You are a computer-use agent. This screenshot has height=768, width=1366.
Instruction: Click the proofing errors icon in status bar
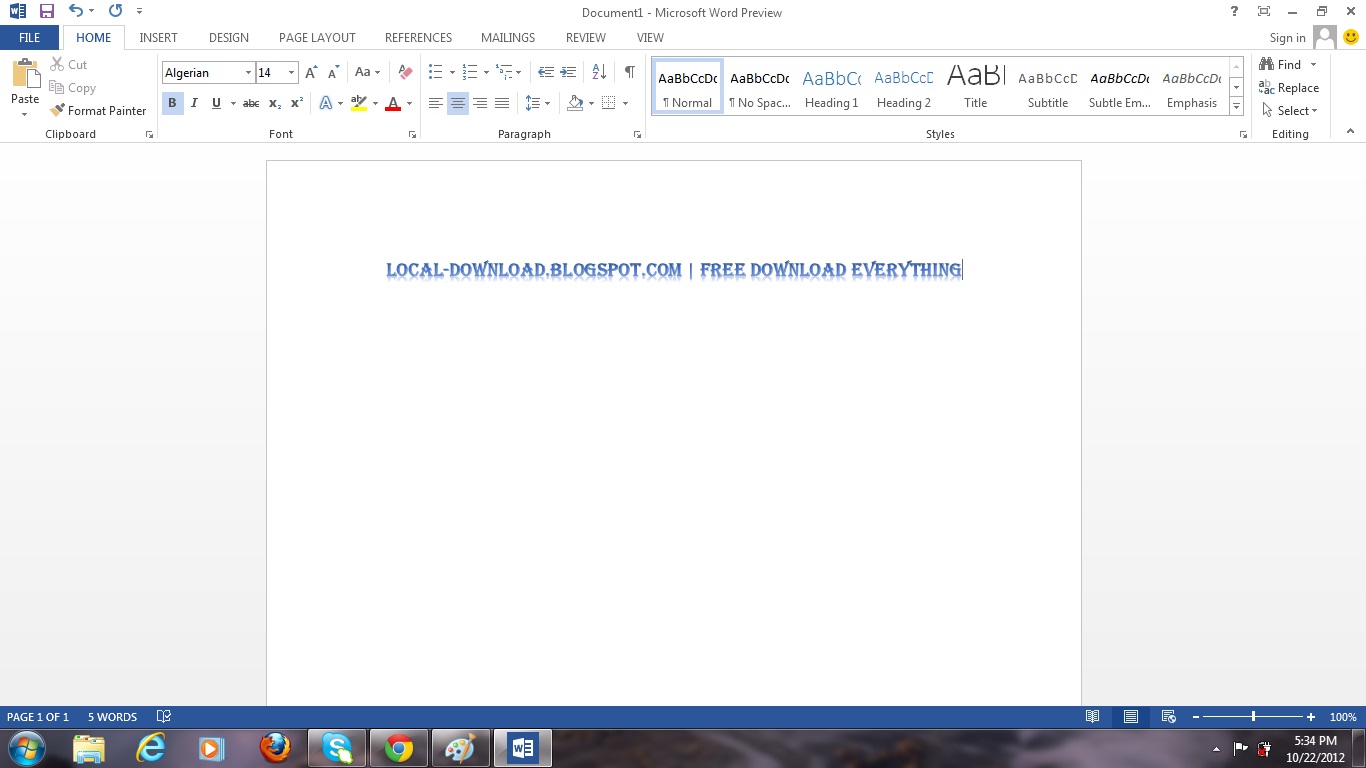(164, 717)
